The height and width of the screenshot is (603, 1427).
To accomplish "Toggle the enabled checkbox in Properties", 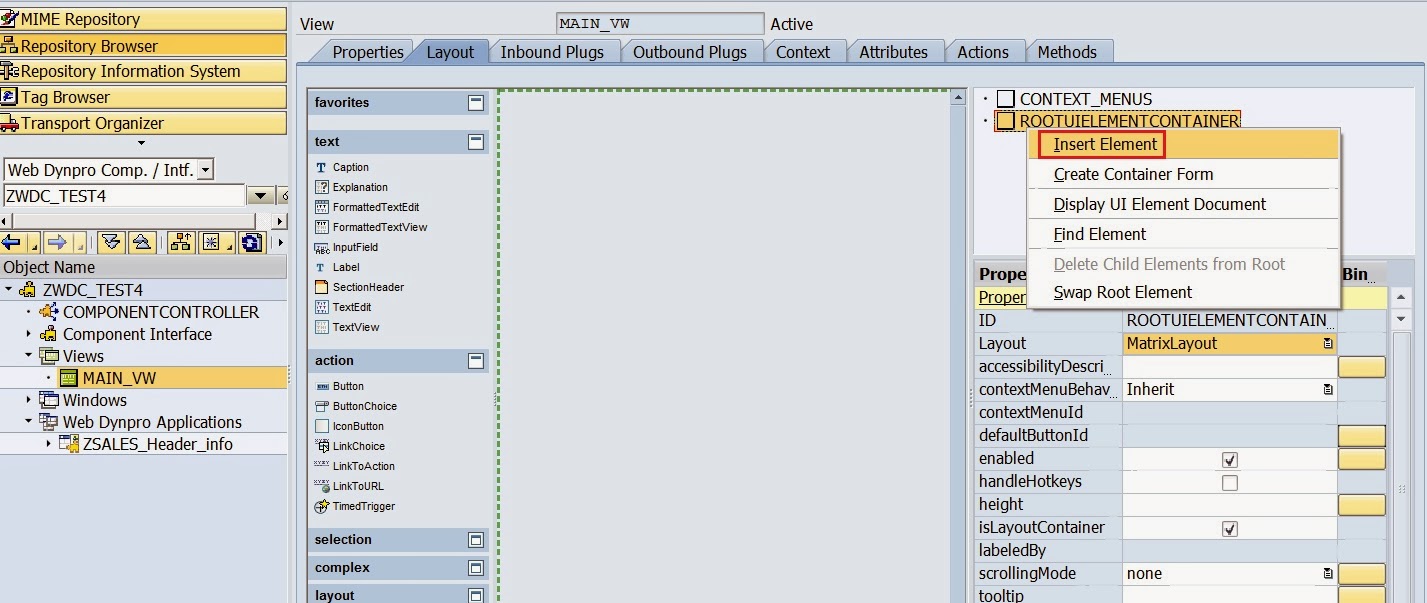I will coord(1232,458).
